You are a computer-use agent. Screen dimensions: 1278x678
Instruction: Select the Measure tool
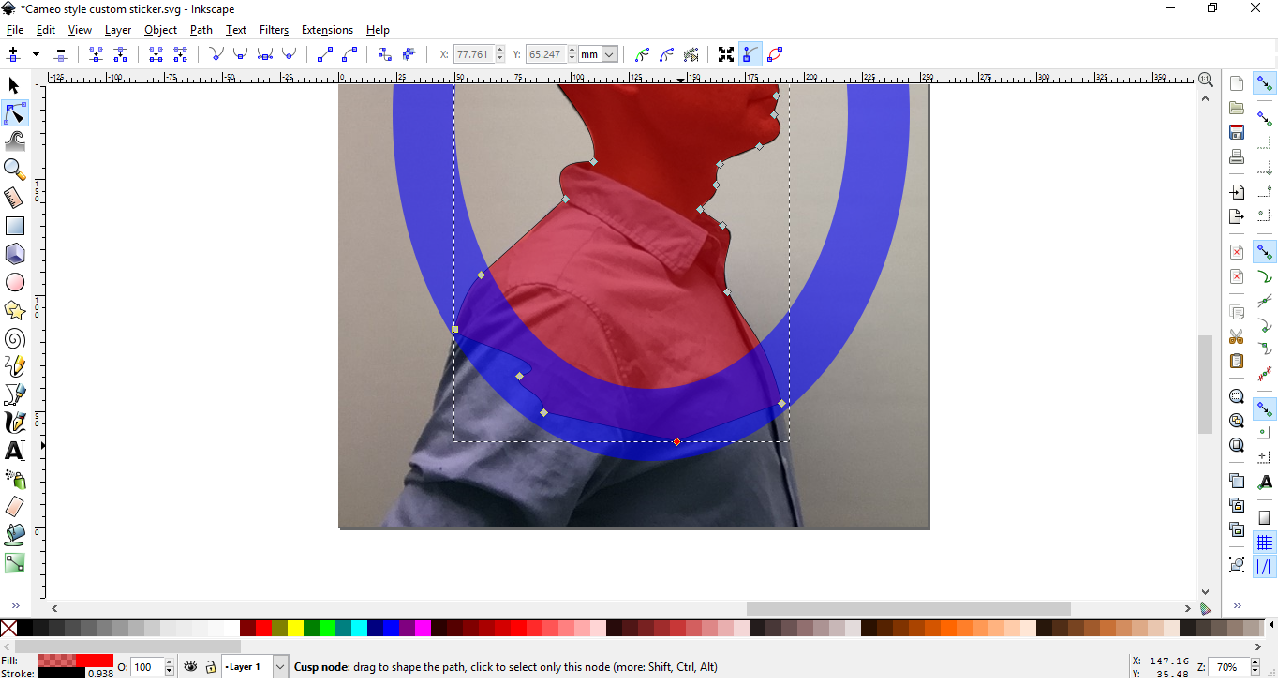(14, 197)
